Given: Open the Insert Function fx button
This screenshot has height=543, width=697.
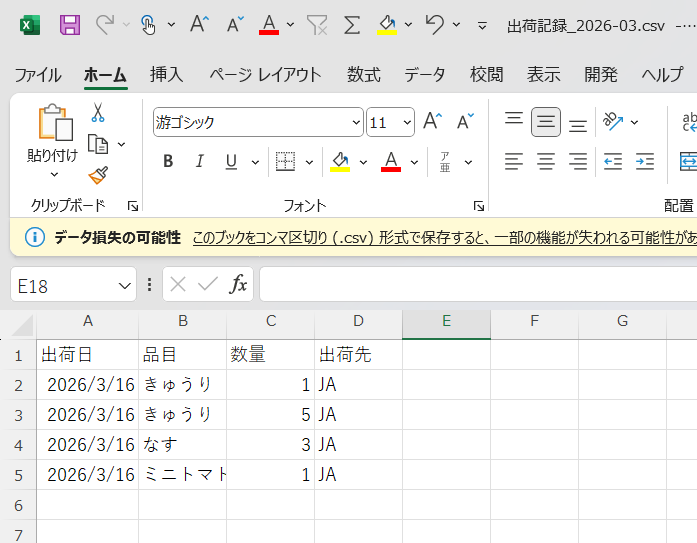Looking at the screenshot, I should pos(238,284).
